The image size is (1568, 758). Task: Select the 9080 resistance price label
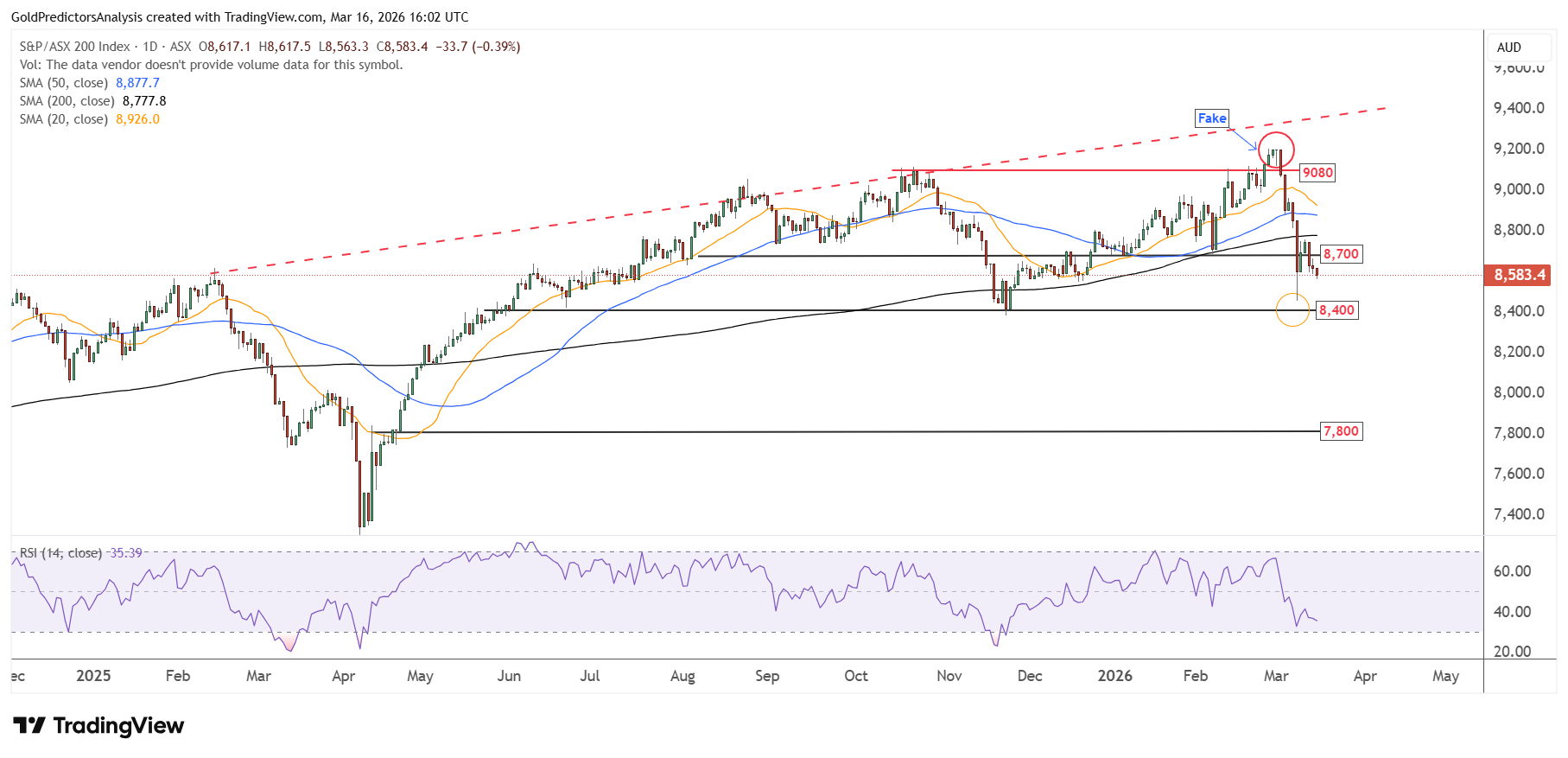coord(1317,173)
